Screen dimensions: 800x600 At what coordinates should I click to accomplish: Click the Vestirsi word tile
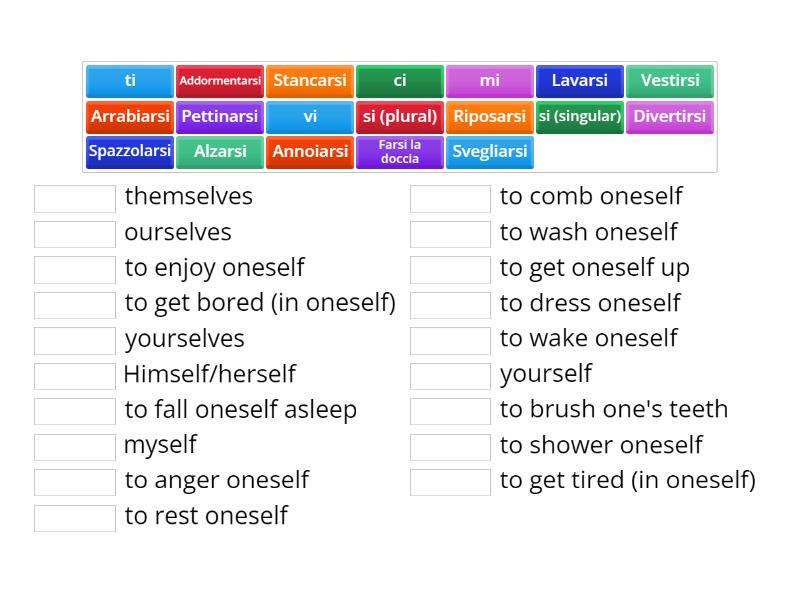pyautogui.click(x=670, y=81)
